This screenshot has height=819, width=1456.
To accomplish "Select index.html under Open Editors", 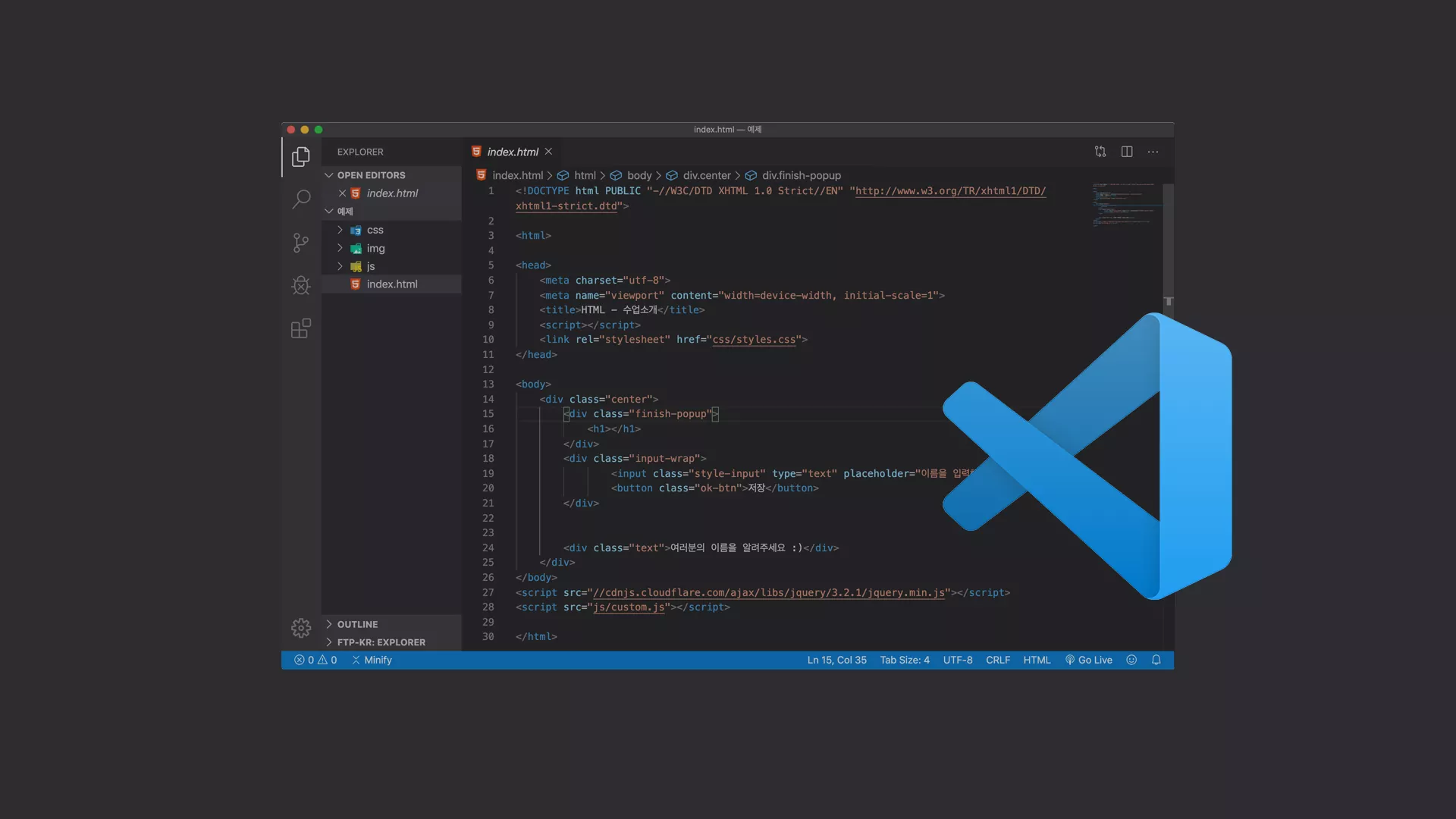I will (391, 193).
